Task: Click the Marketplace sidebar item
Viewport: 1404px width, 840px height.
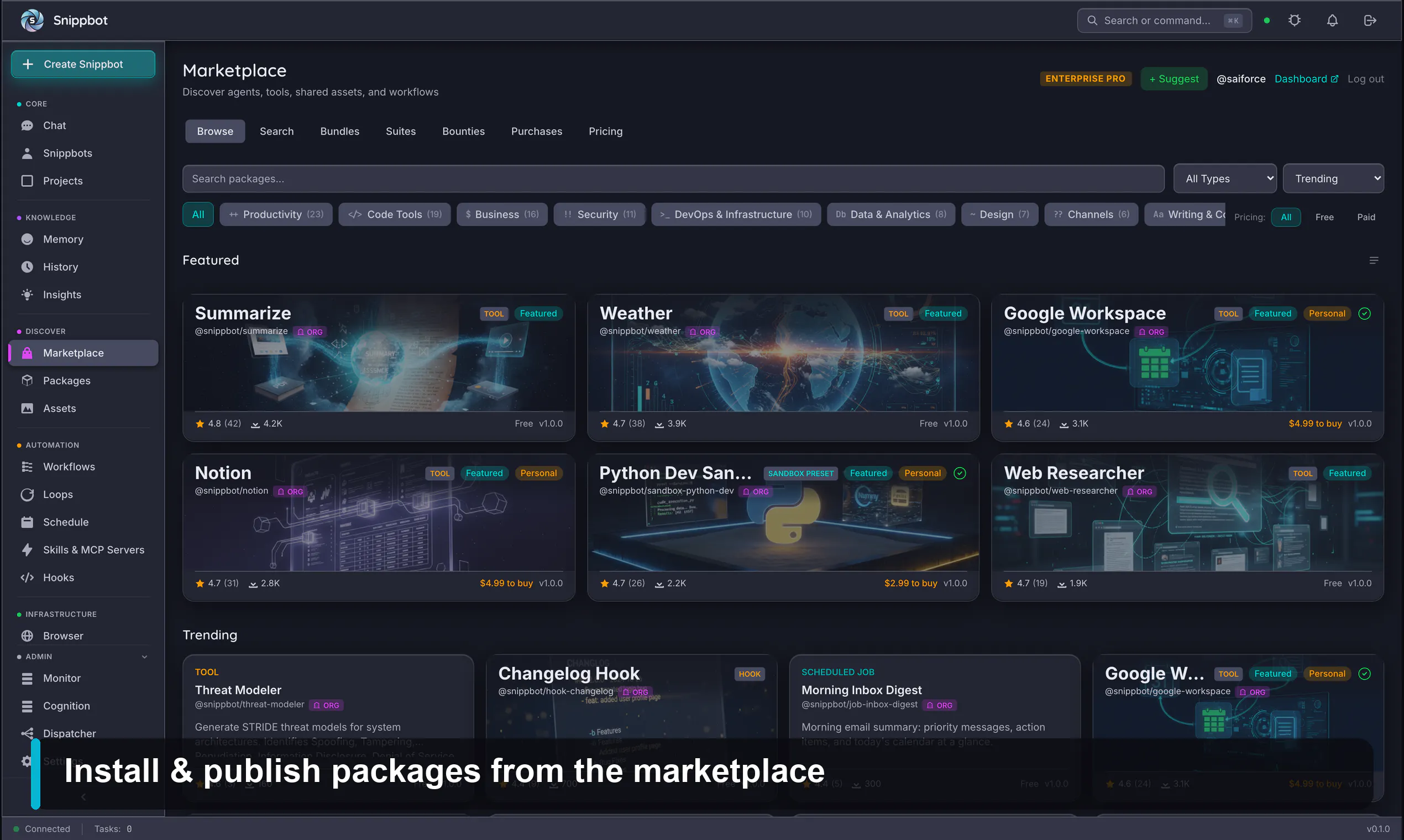Action: [83, 353]
